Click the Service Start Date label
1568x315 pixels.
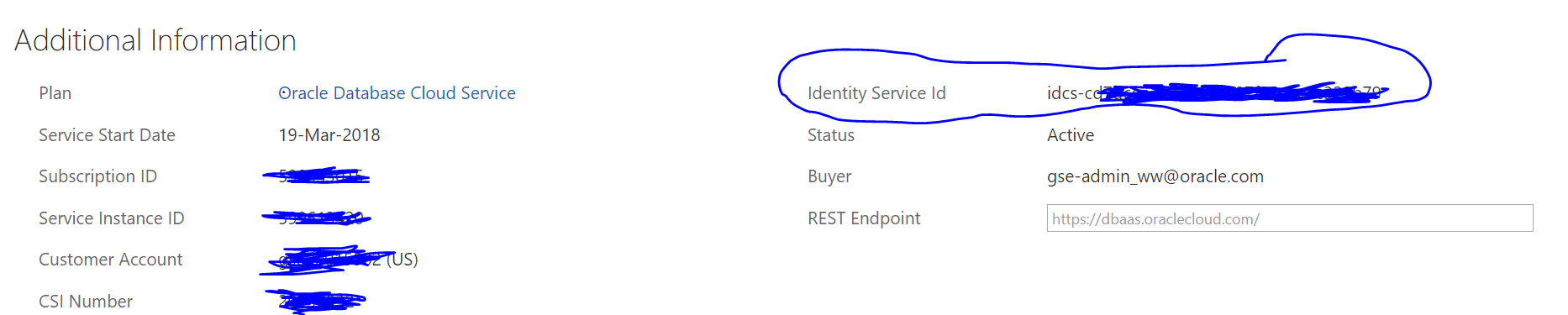tap(107, 135)
